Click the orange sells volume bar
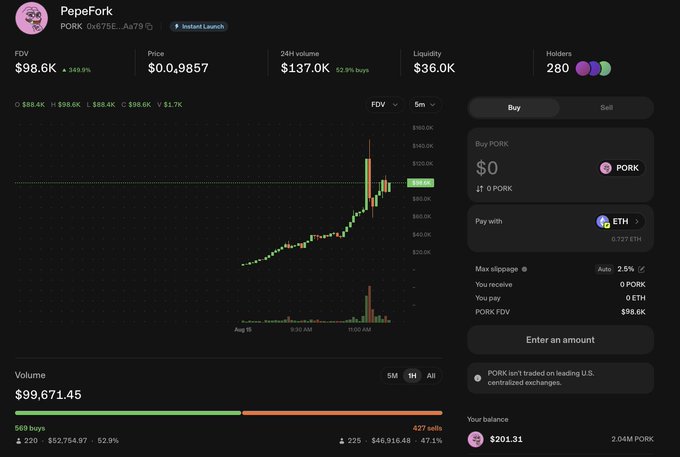This screenshot has height=457, width=680. [x=342, y=413]
